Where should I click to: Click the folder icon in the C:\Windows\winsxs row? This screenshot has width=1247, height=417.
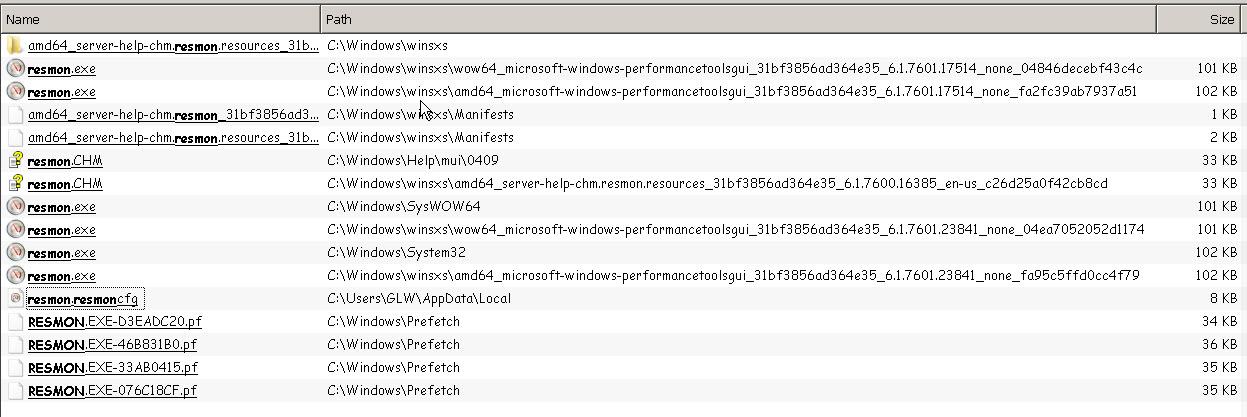pyautogui.click(x=15, y=46)
